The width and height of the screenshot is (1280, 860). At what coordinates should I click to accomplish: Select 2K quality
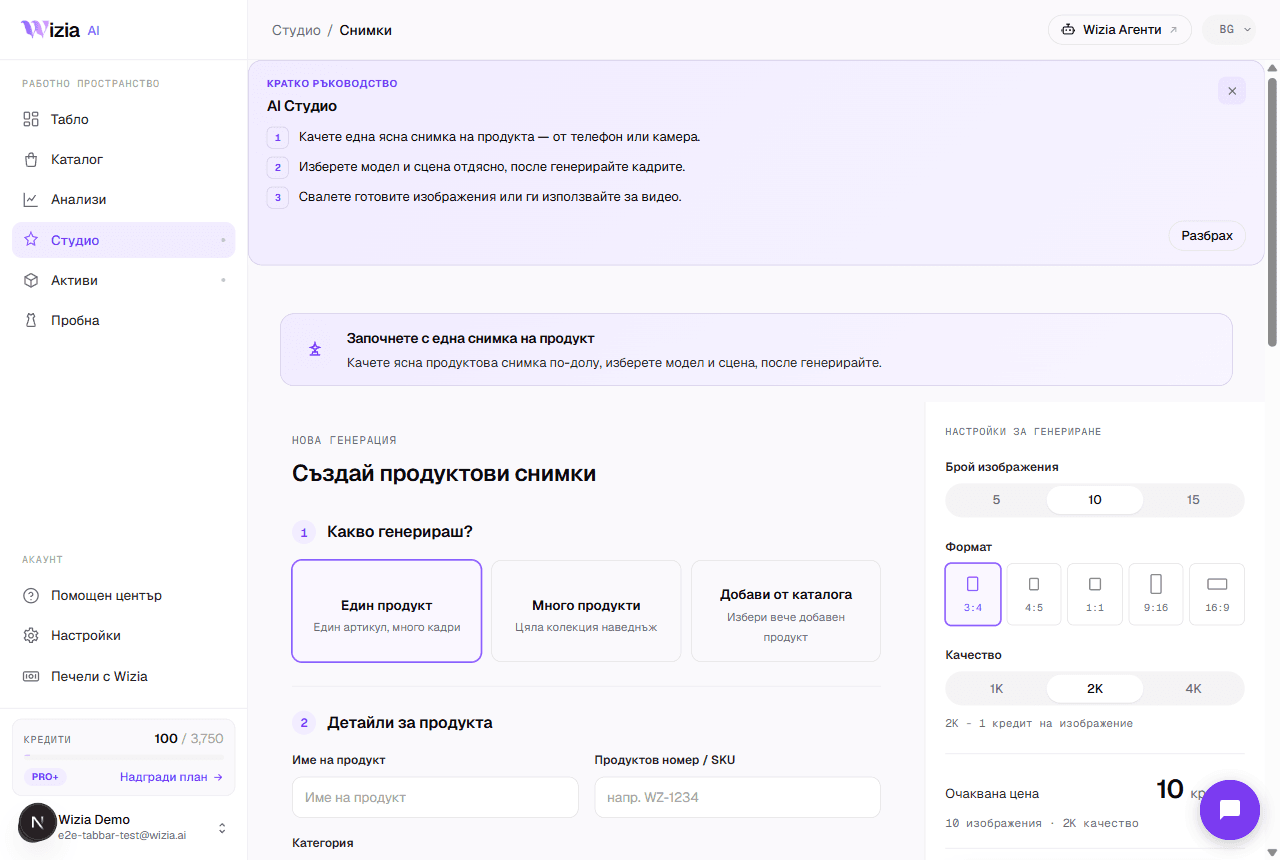coord(1095,689)
